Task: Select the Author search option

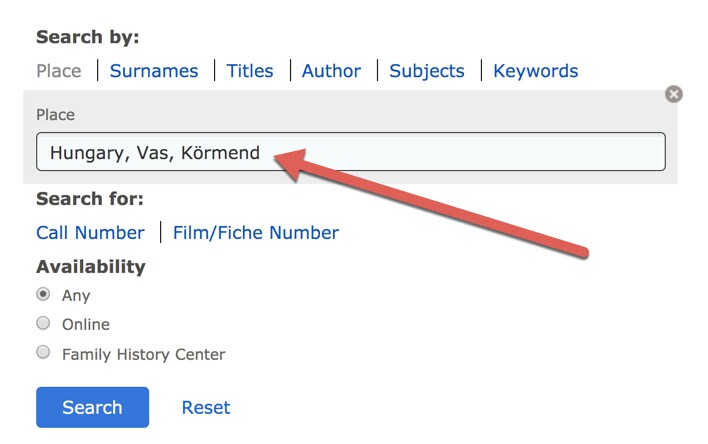Action: (x=331, y=71)
